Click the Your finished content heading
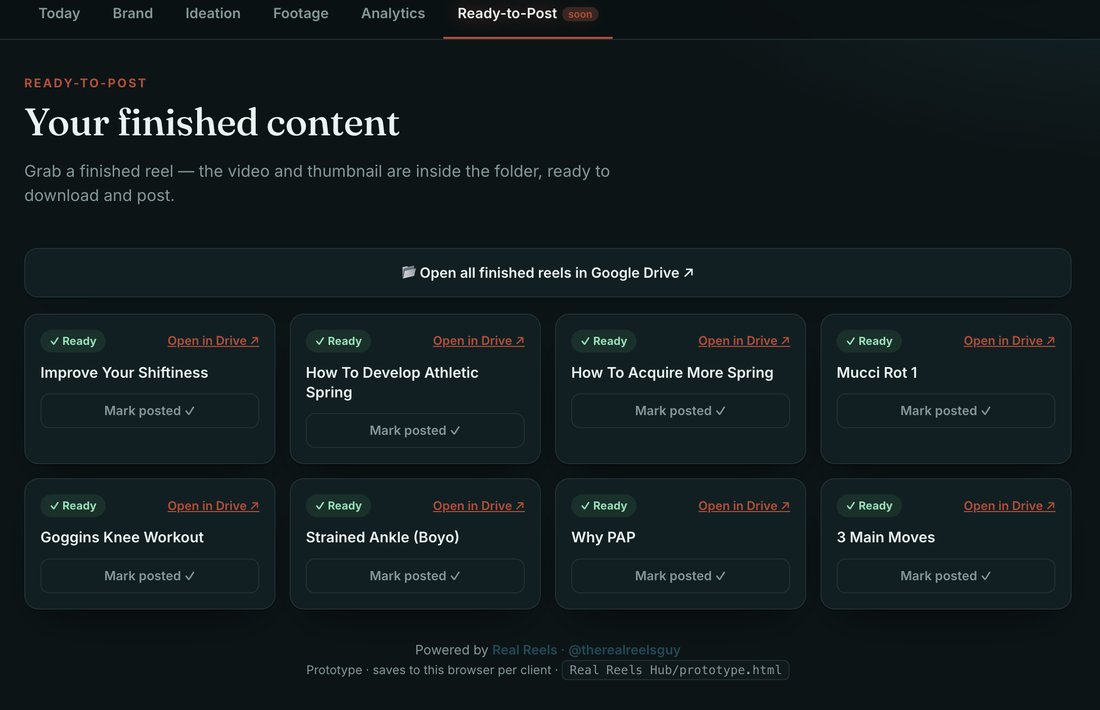 [x=212, y=123]
